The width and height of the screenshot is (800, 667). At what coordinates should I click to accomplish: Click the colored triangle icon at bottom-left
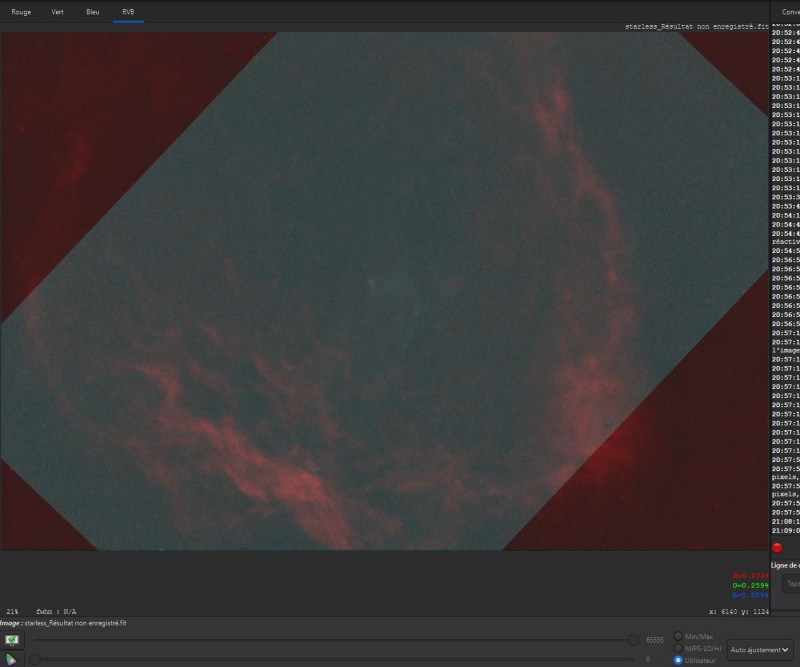pos(11,659)
